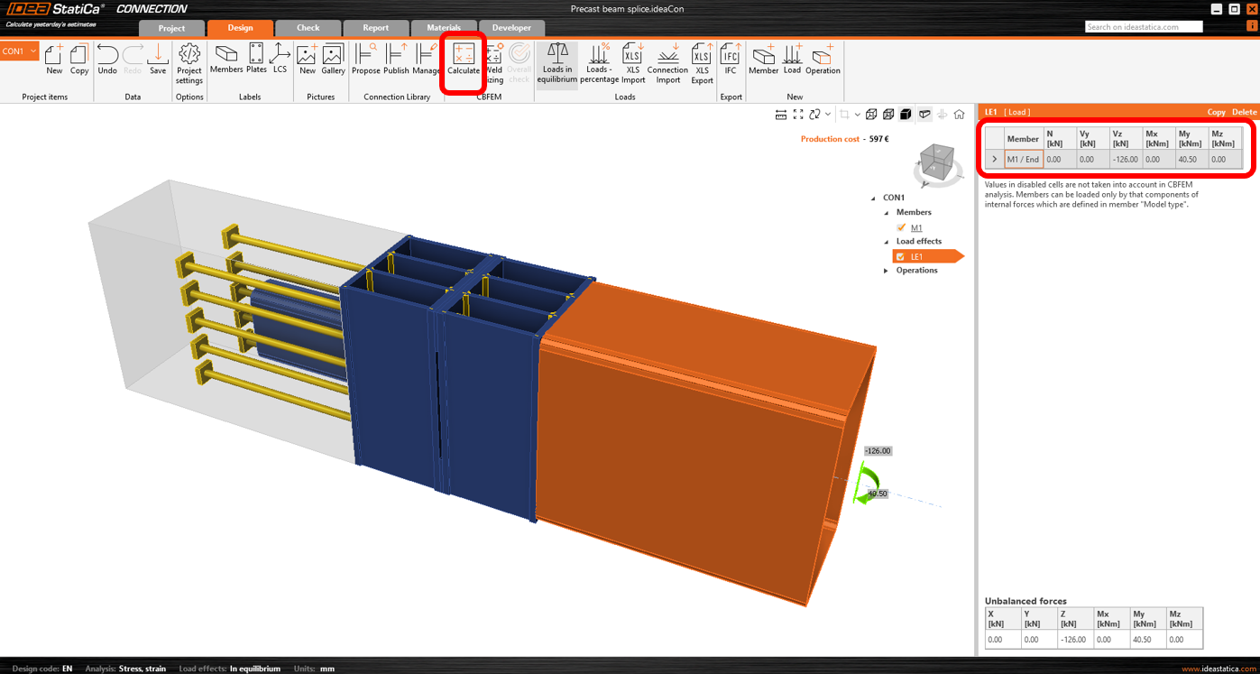The height and width of the screenshot is (674, 1260).
Task: Click Delete in the LE1 panel header
Action: [x=1244, y=112]
